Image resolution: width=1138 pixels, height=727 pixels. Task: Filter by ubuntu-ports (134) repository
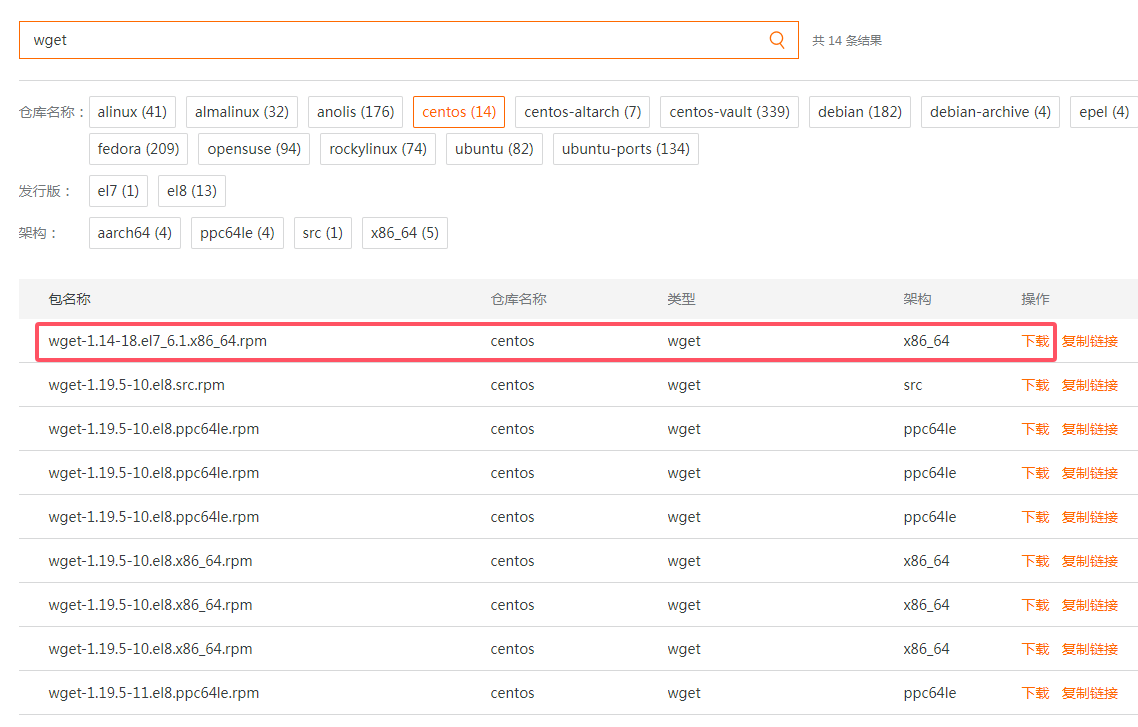click(x=626, y=149)
